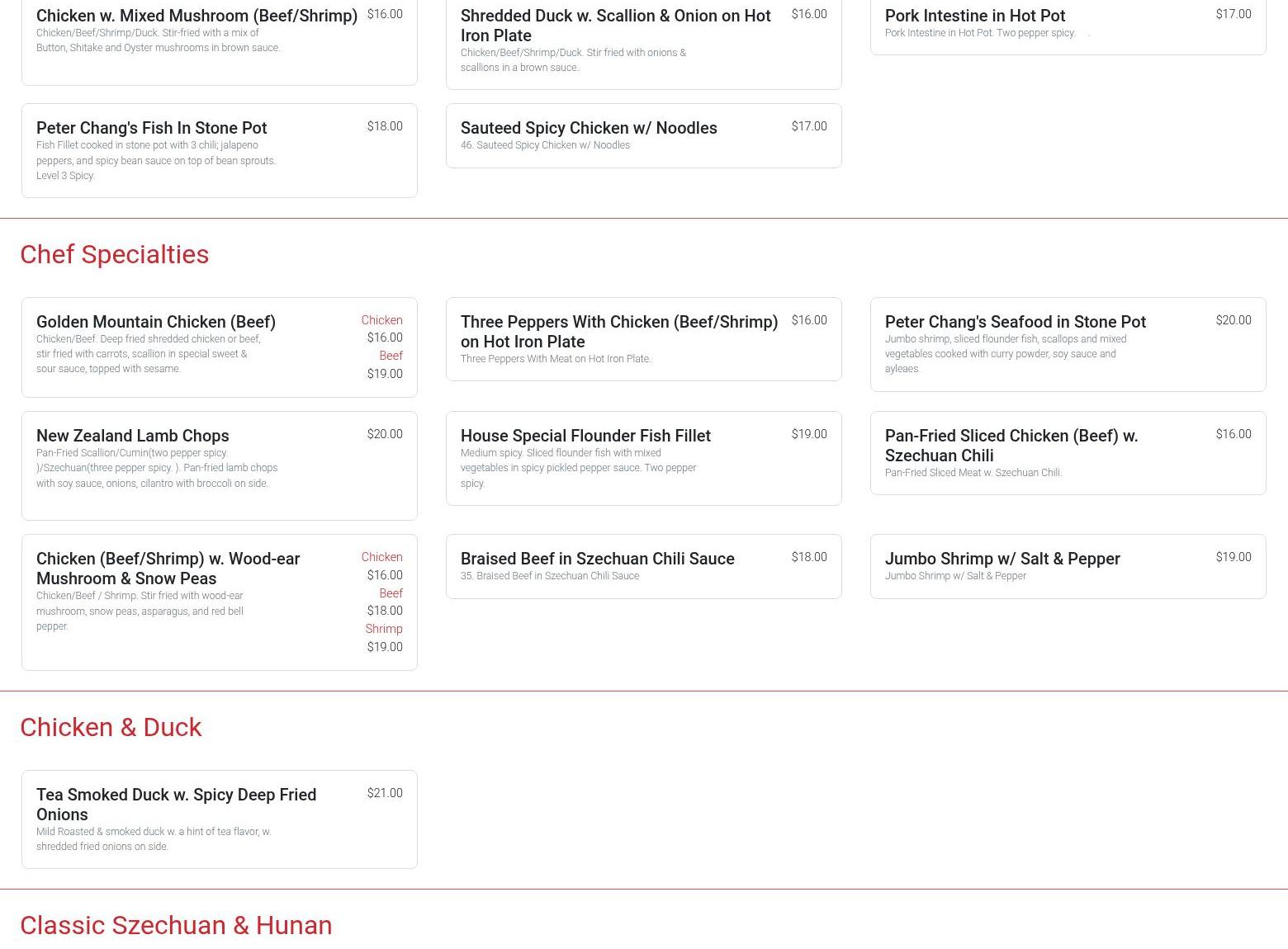Select Sauteed Spicy Chicken w/ Noodles
This screenshot has height=949, width=1288.
coord(588,128)
